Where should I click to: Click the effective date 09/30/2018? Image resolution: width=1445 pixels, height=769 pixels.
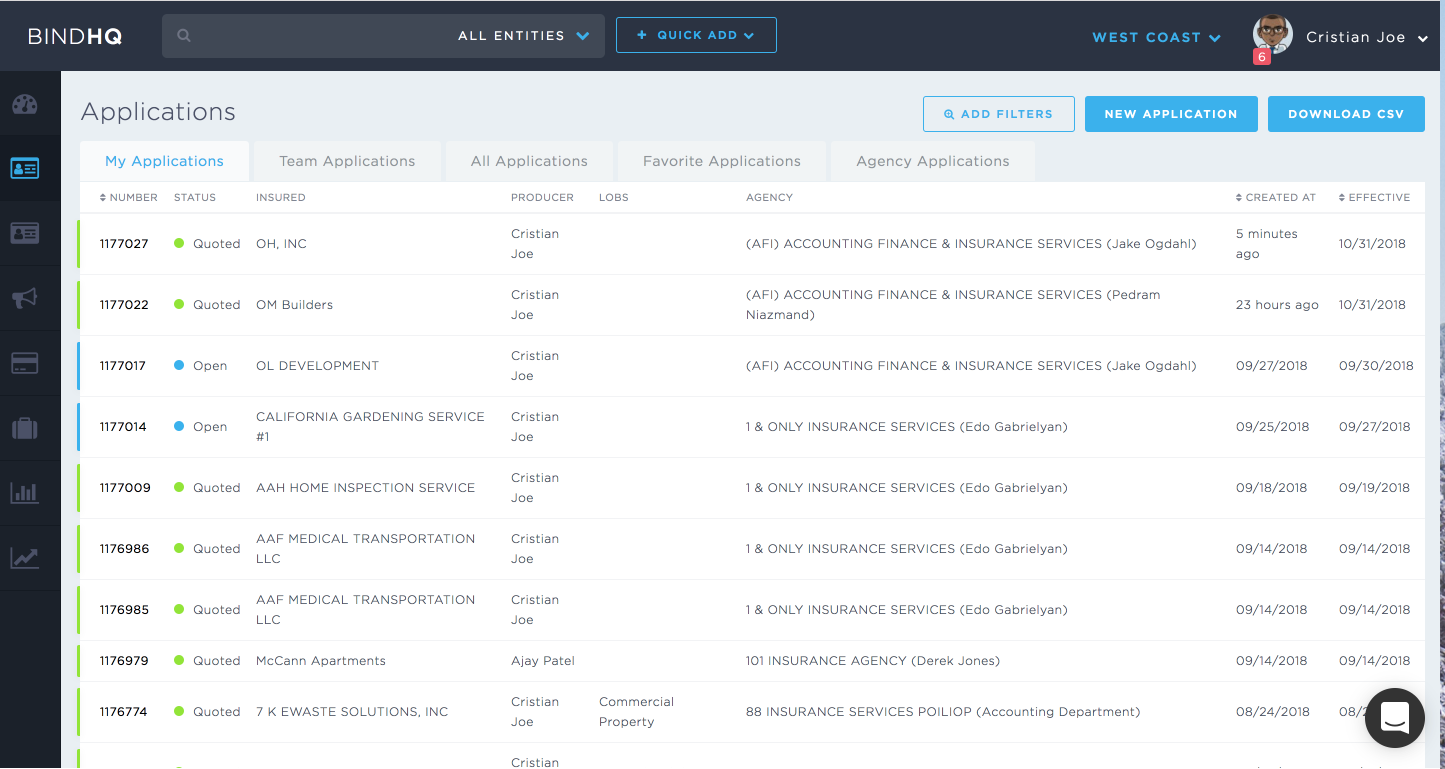[x=1376, y=366]
